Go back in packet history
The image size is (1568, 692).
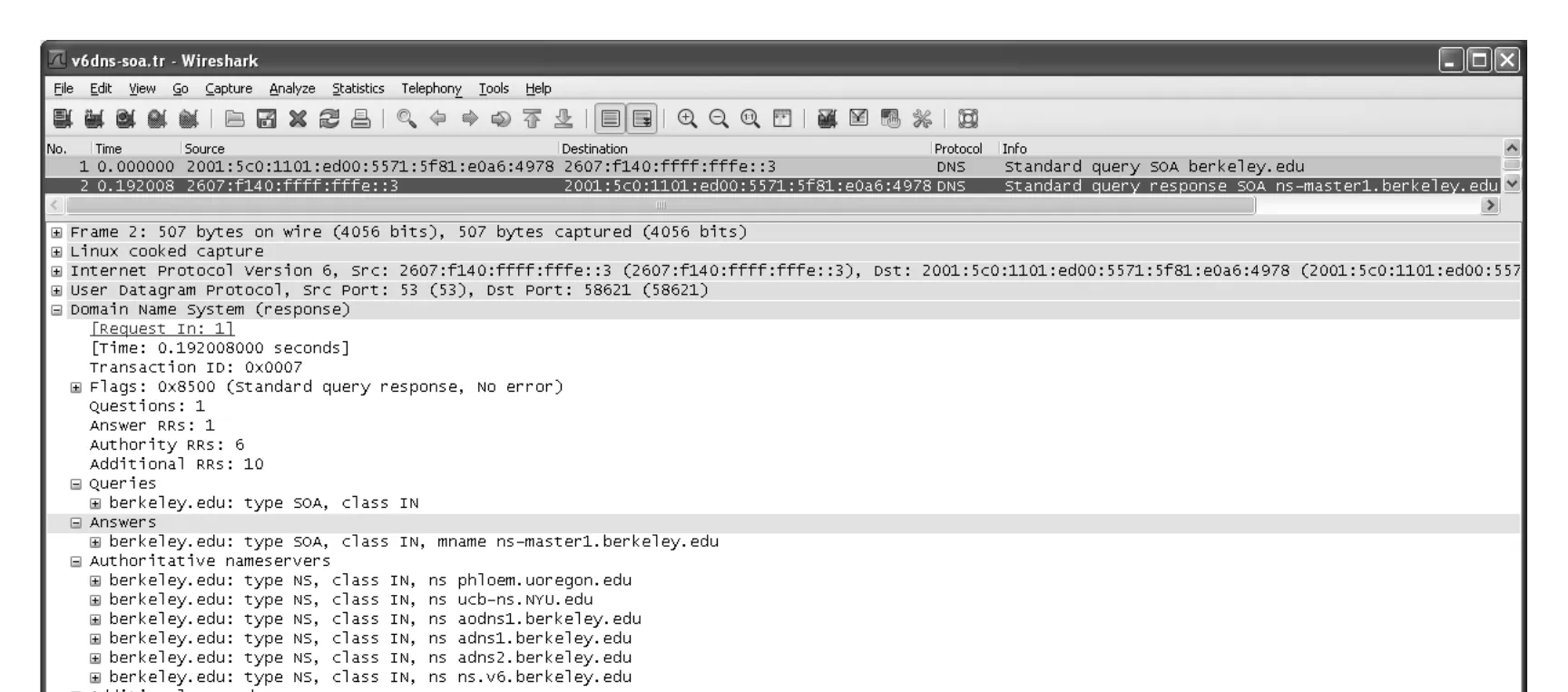point(438,119)
